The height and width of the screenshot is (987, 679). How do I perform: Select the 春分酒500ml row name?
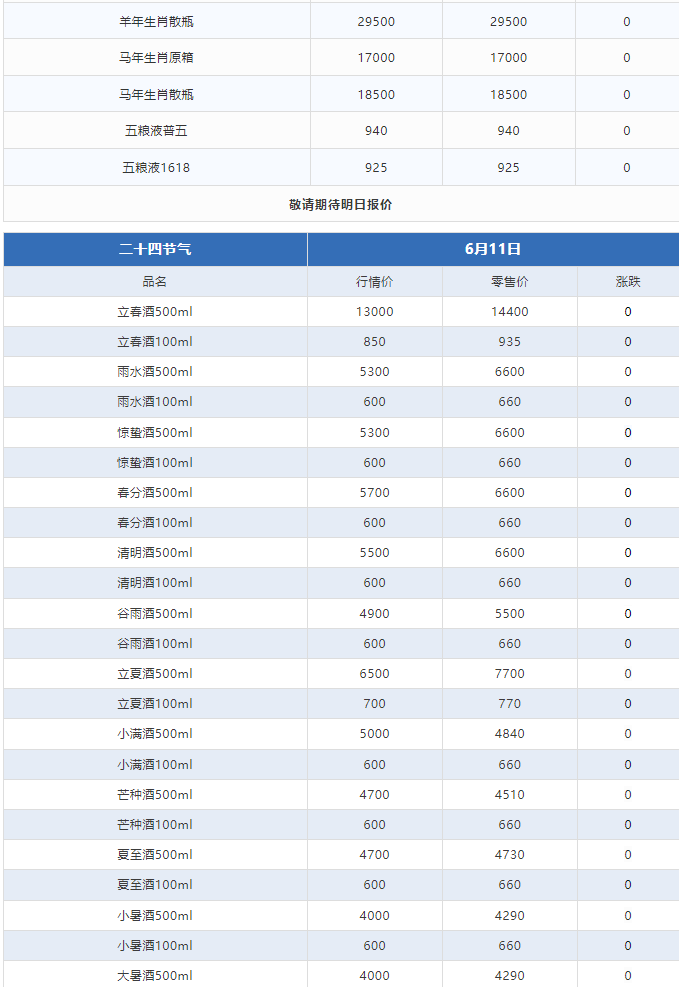pos(155,492)
